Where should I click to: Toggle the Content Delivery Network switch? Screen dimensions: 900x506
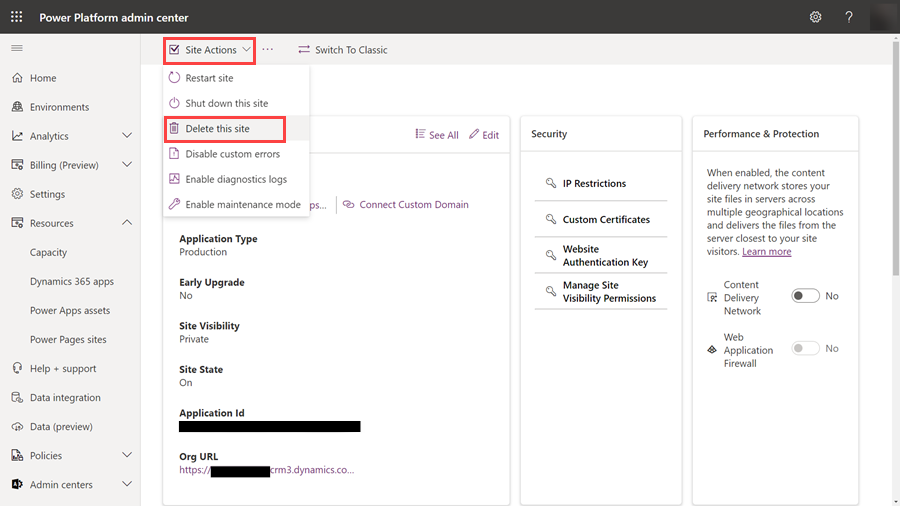(805, 296)
